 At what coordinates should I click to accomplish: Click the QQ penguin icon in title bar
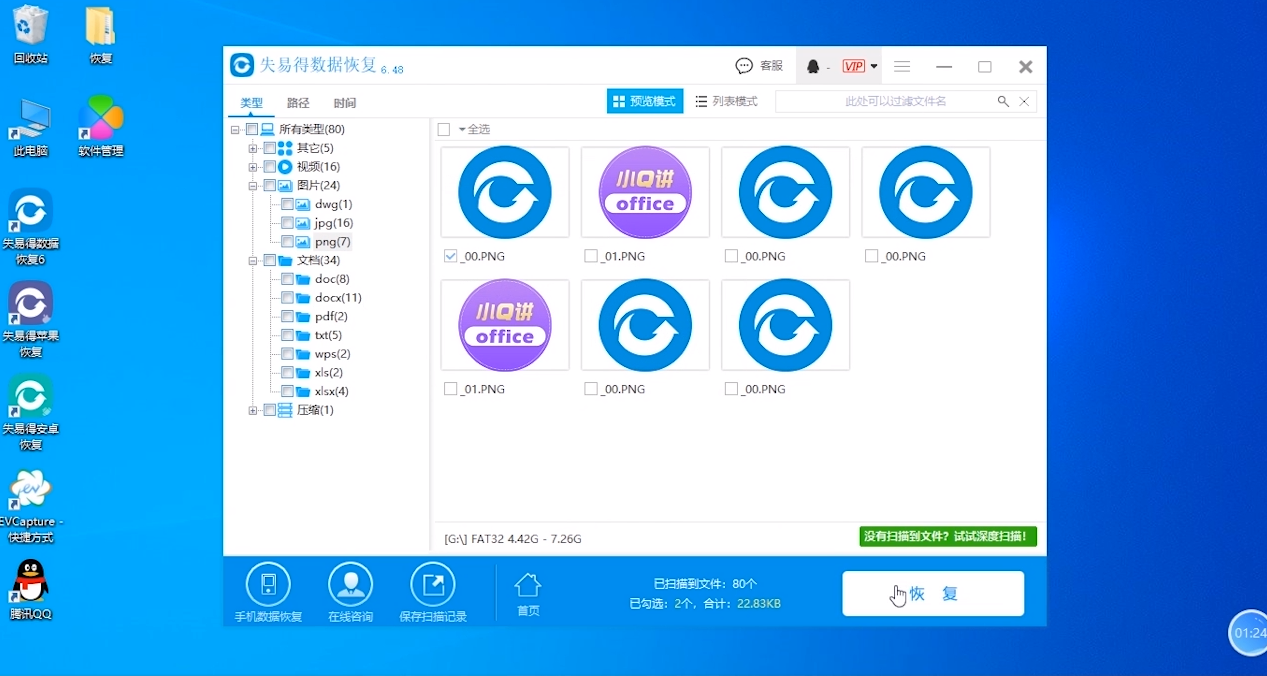(x=813, y=65)
